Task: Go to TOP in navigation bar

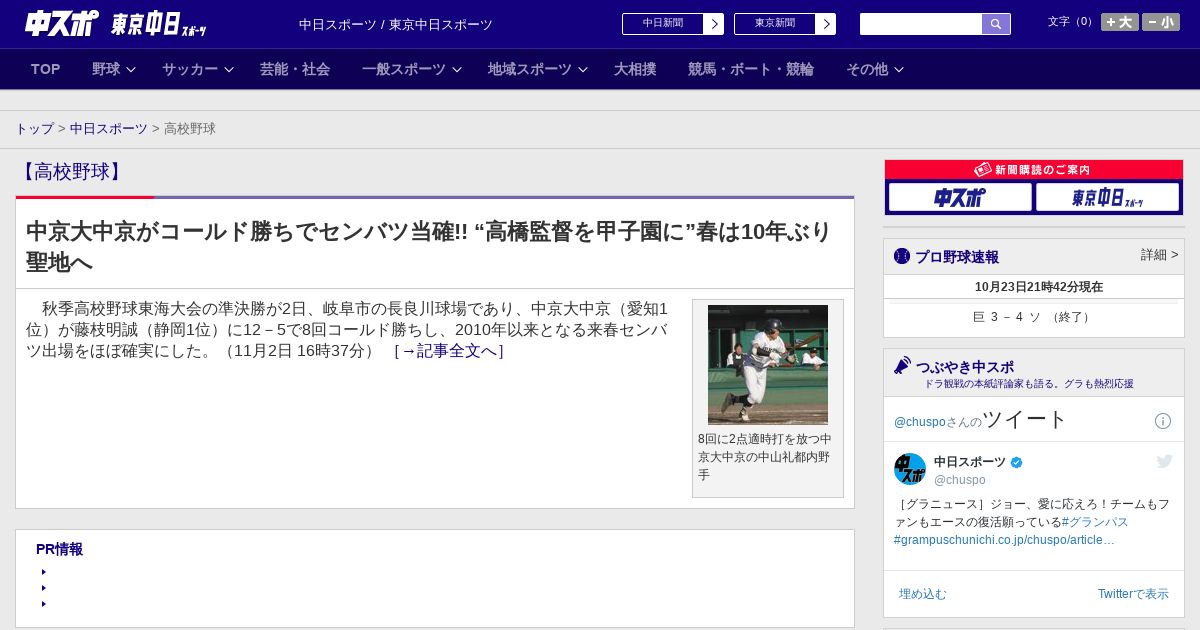Action: pyautogui.click(x=46, y=69)
